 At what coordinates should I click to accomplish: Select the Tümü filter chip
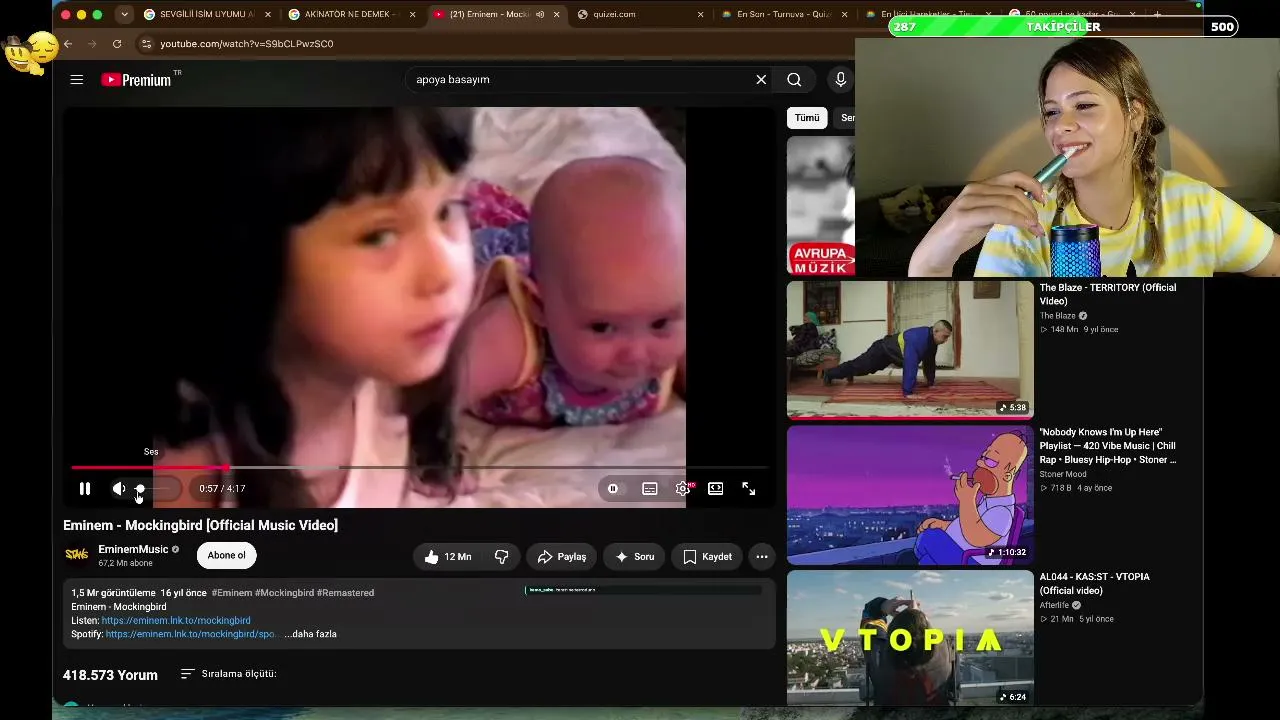coord(807,118)
